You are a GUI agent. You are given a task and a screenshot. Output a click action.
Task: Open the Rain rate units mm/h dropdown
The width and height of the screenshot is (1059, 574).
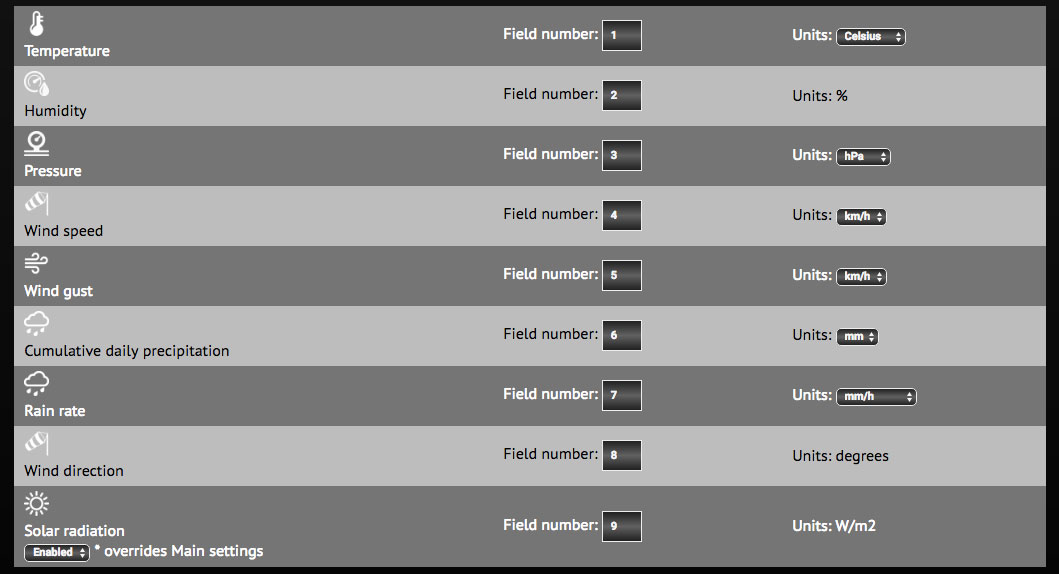click(x=876, y=397)
